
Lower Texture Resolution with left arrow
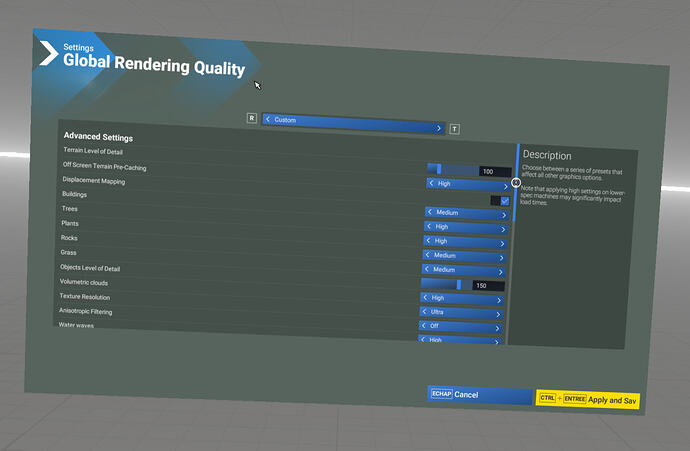click(424, 312)
